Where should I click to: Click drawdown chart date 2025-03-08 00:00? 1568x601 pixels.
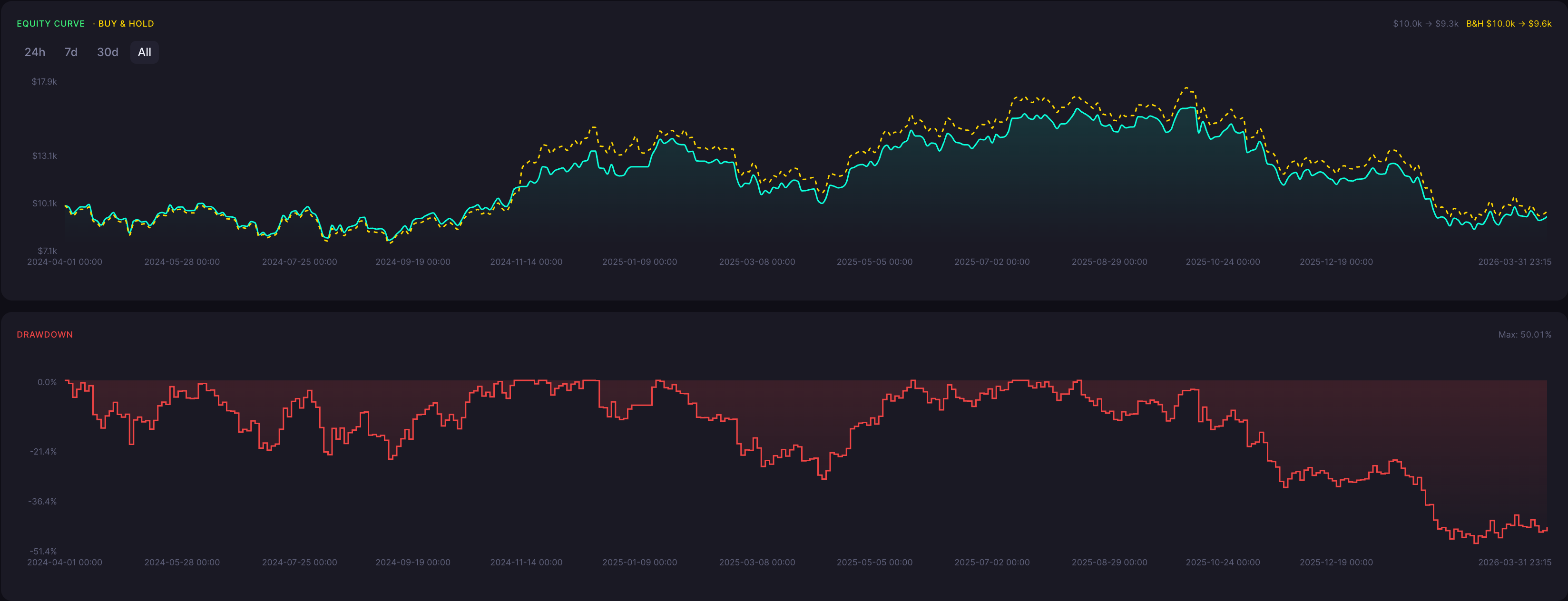[x=757, y=562]
